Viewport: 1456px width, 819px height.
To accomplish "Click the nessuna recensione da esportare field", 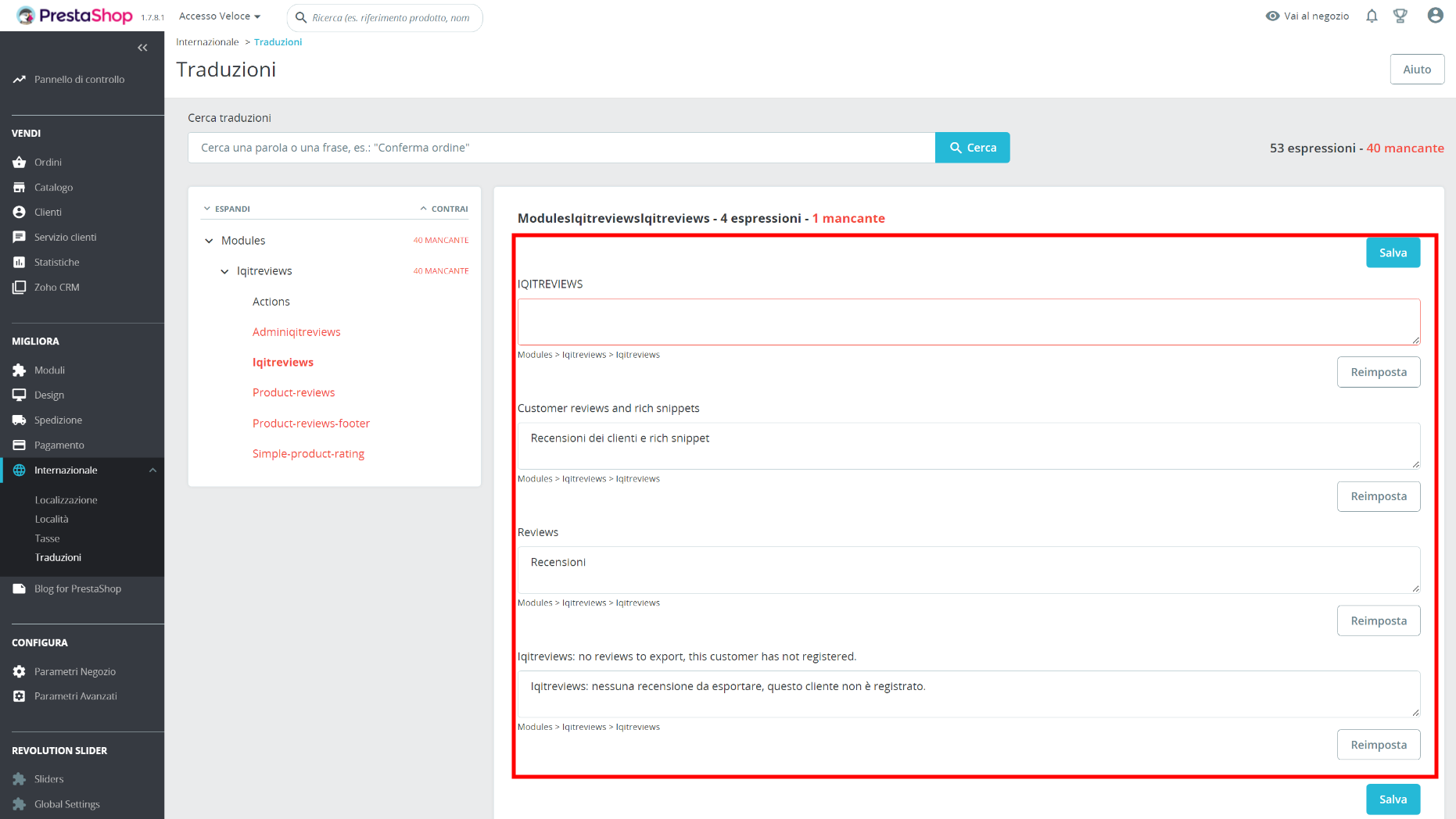I will pos(969,694).
